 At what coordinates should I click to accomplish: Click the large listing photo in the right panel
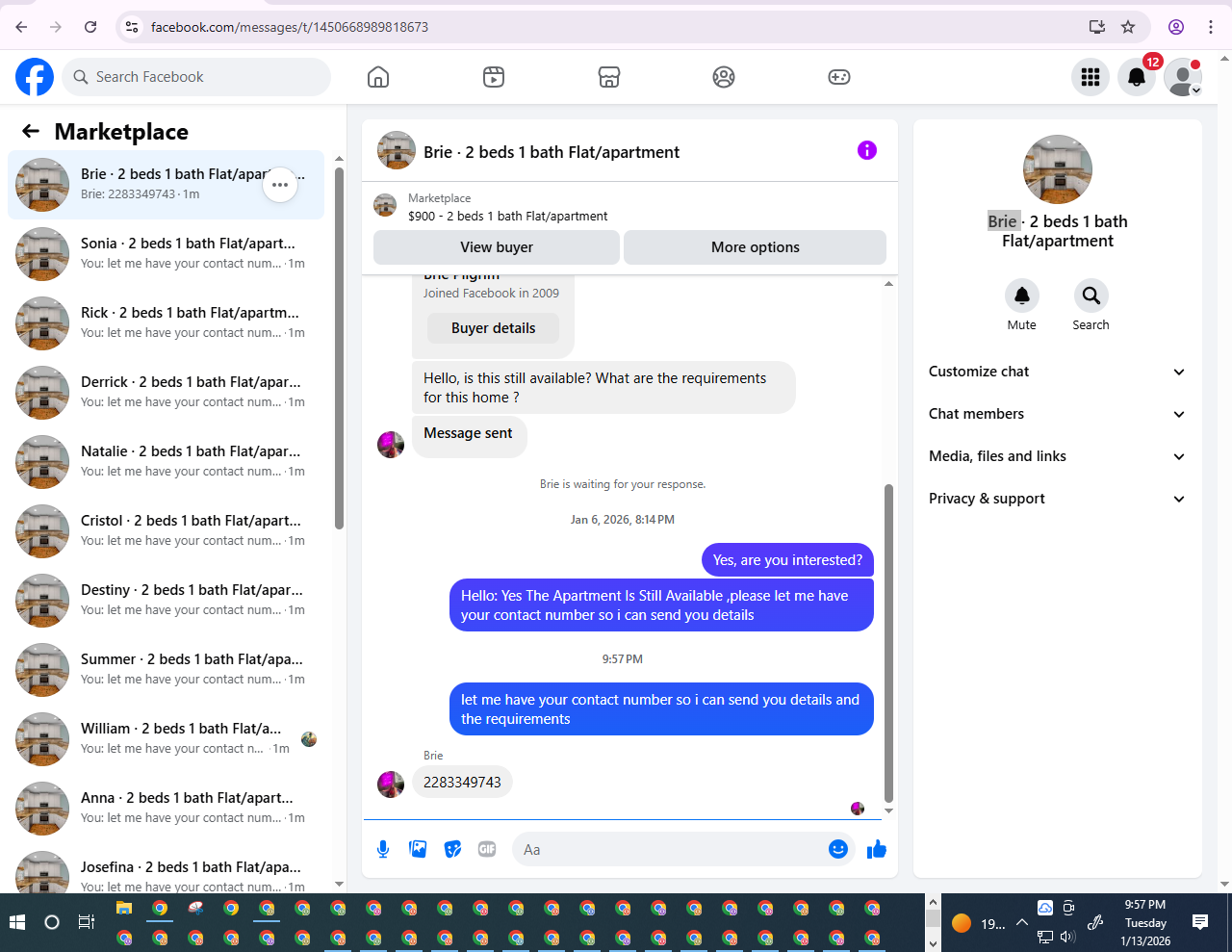[x=1058, y=169]
